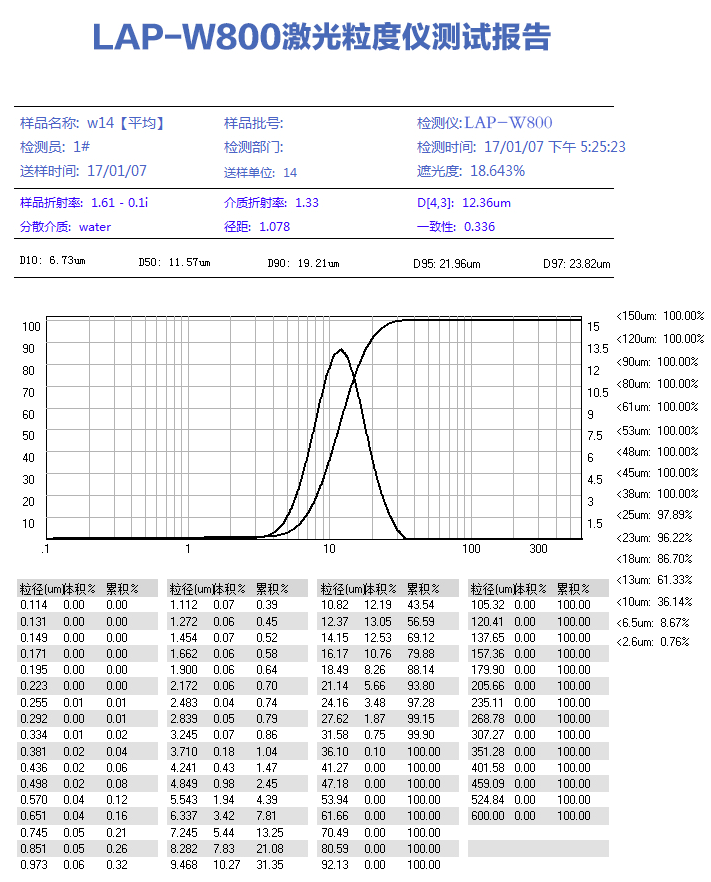The width and height of the screenshot is (711, 882).
Task: Click the test time value 17/01/07 下午 5:25:23
Action: click(554, 147)
